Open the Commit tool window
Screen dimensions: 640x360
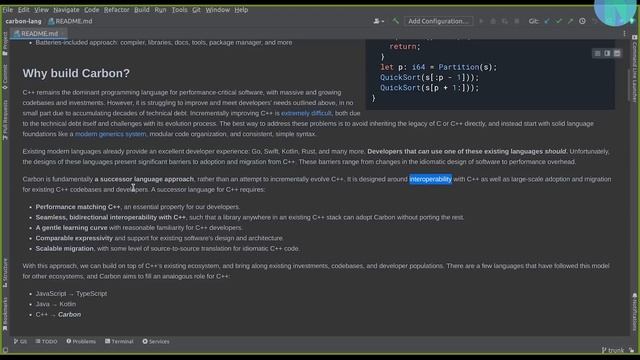[x=5, y=77]
